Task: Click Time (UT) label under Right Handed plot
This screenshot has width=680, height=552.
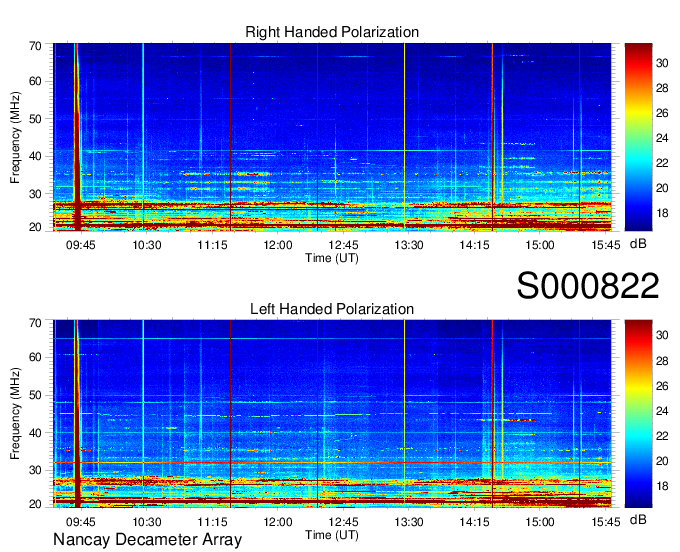Action: click(332, 258)
